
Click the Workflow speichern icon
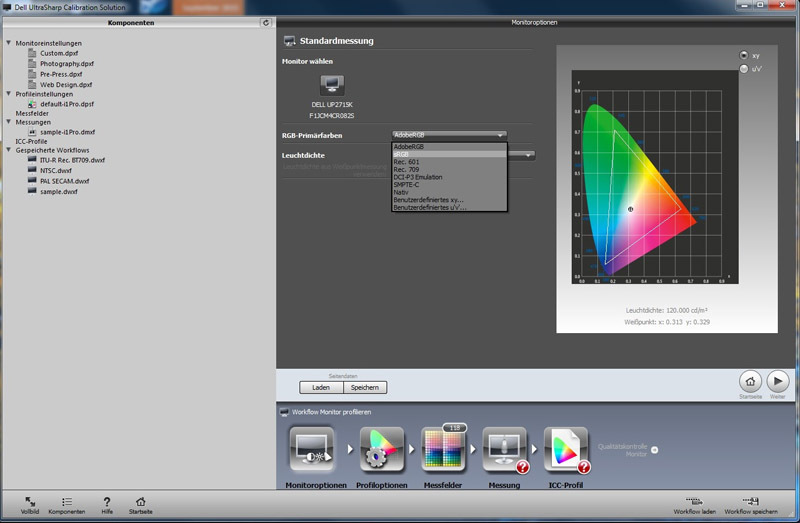(751, 502)
